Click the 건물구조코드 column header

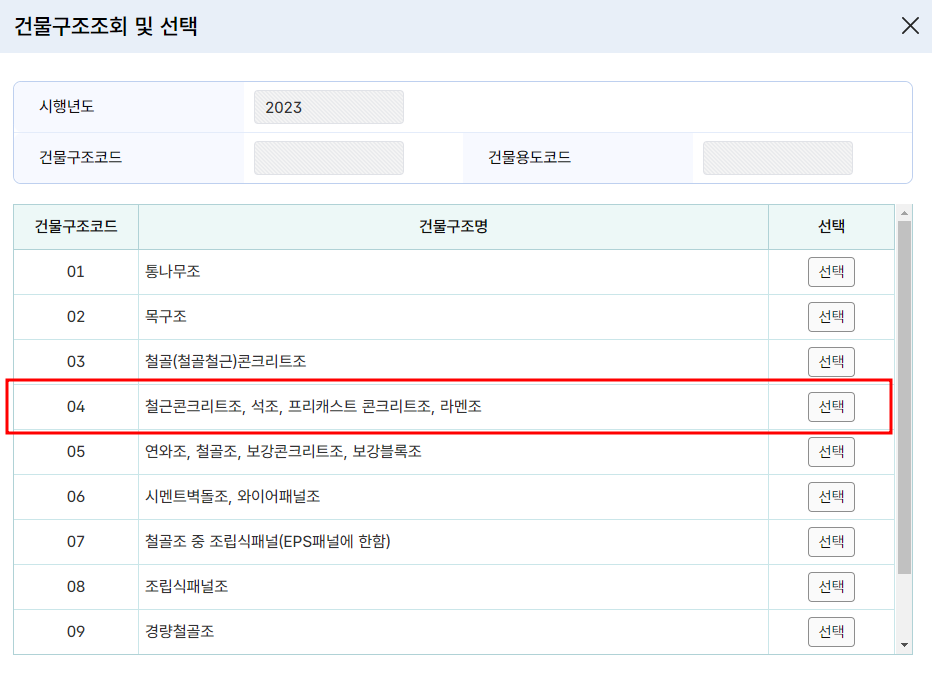pyautogui.click(x=76, y=226)
